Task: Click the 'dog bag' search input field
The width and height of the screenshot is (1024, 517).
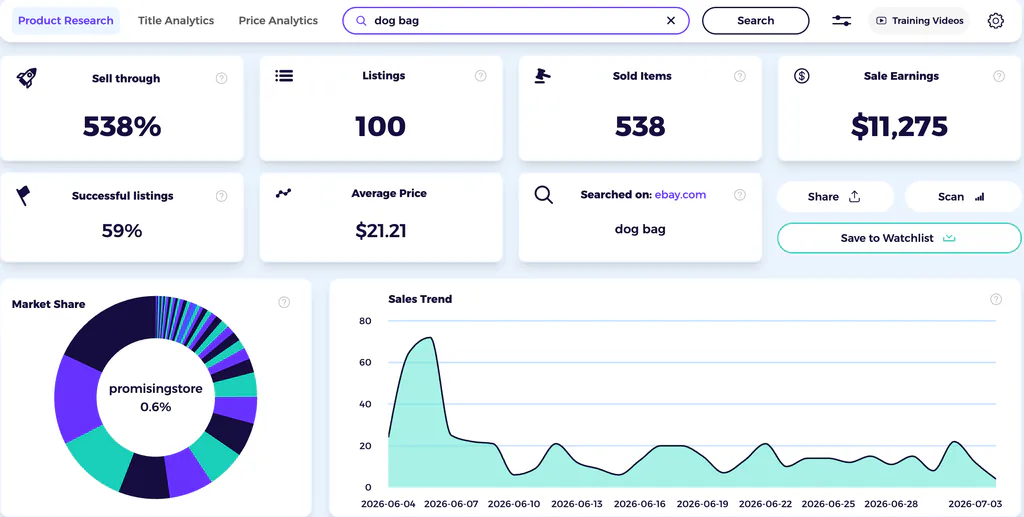Action: (x=516, y=20)
